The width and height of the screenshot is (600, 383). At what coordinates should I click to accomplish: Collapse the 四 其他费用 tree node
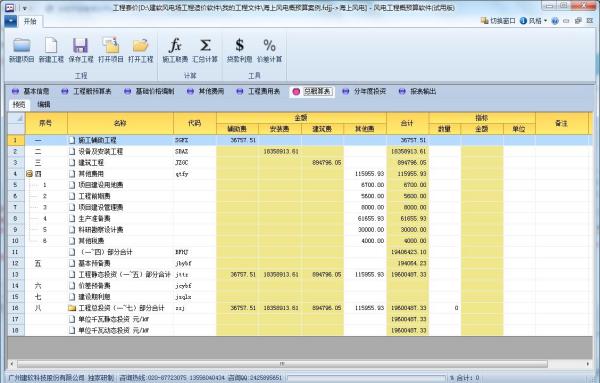pyautogui.click(x=29, y=174)
